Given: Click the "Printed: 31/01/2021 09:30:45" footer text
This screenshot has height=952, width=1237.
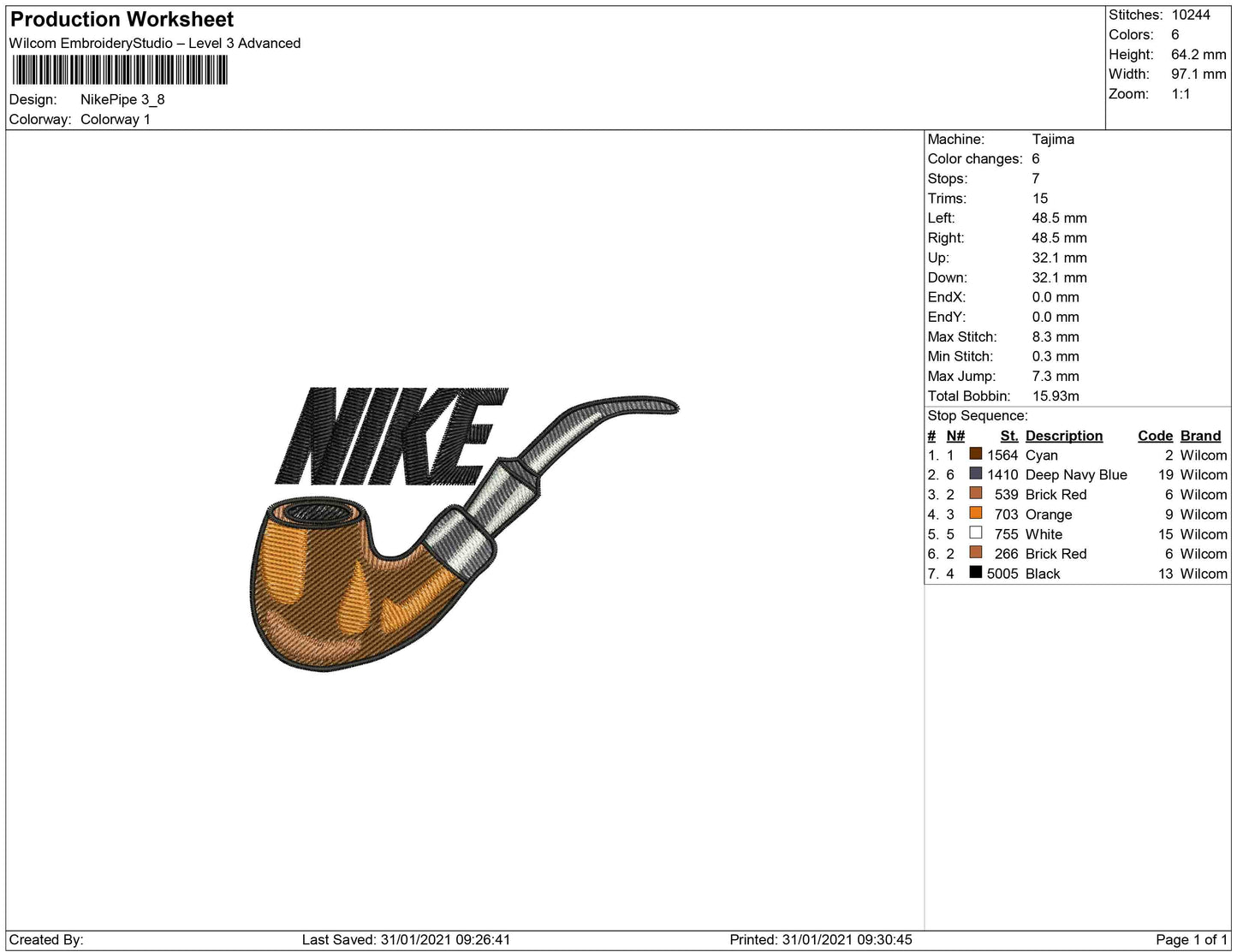Looking at the screenshot, I should [821, 940].
